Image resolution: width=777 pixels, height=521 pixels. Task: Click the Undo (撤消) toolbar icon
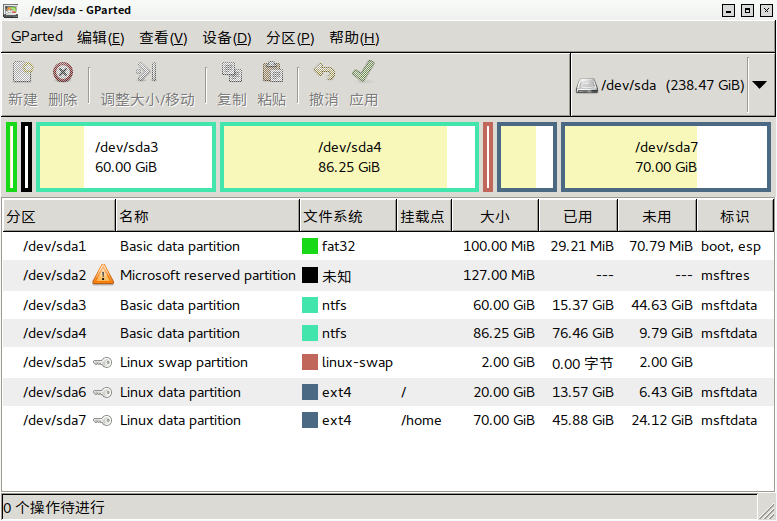tap(324, 72)
